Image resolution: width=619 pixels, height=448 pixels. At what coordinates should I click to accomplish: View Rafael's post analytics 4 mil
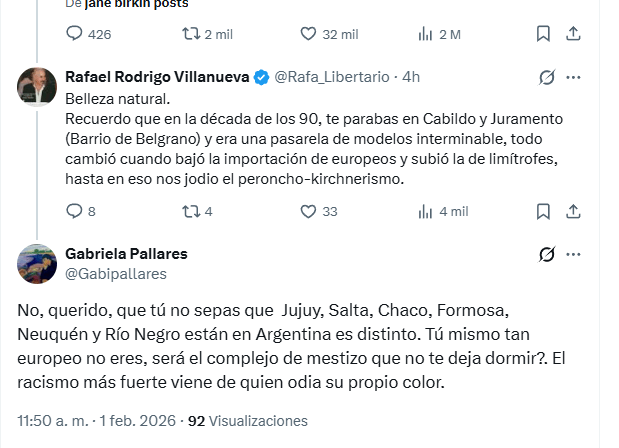pyautogui.click(x=424, y=211)
